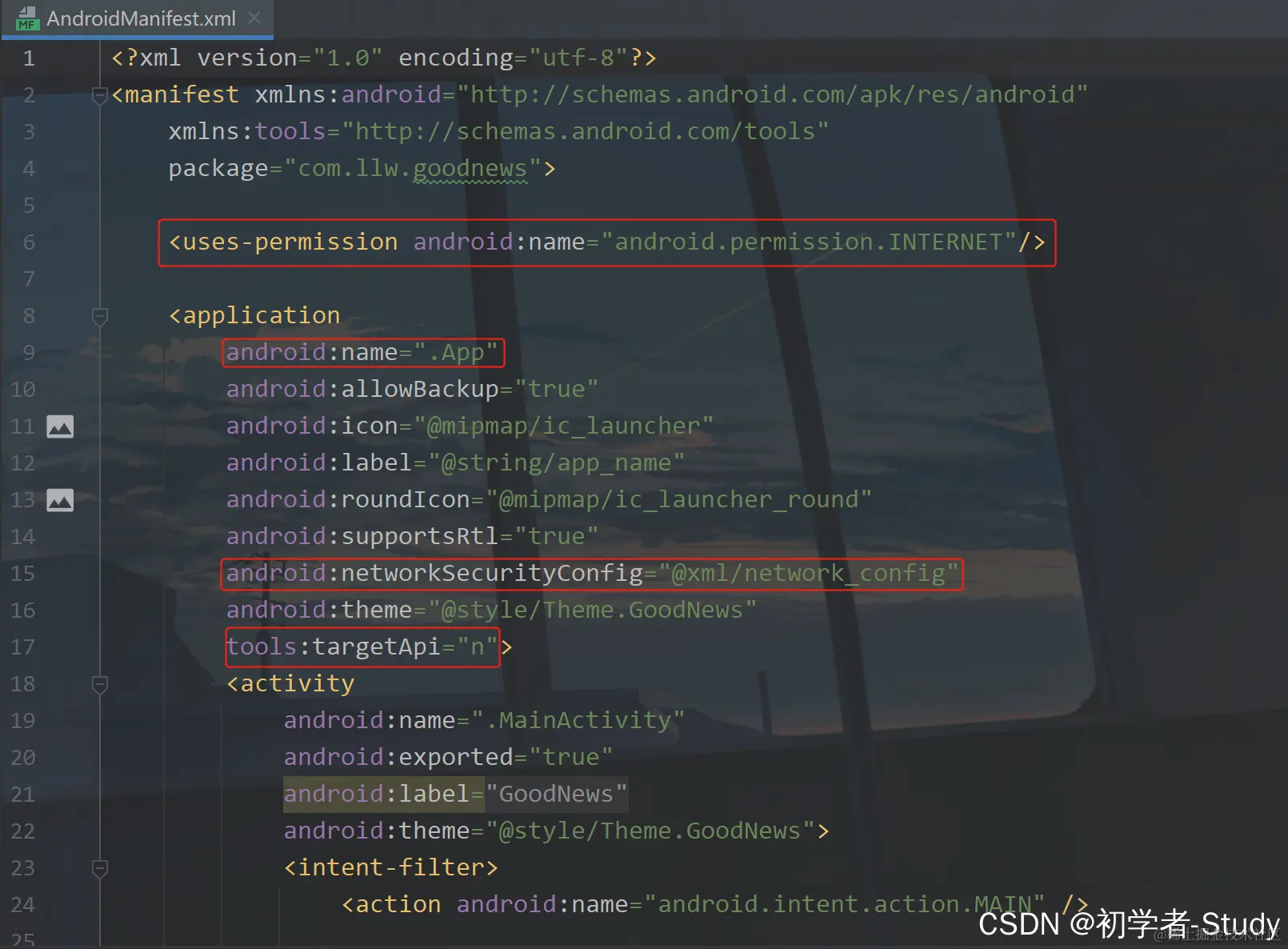Click the xmlns:tools attribute line
1288x949 pixels.
pyautogui.click(x=498, y=131)
